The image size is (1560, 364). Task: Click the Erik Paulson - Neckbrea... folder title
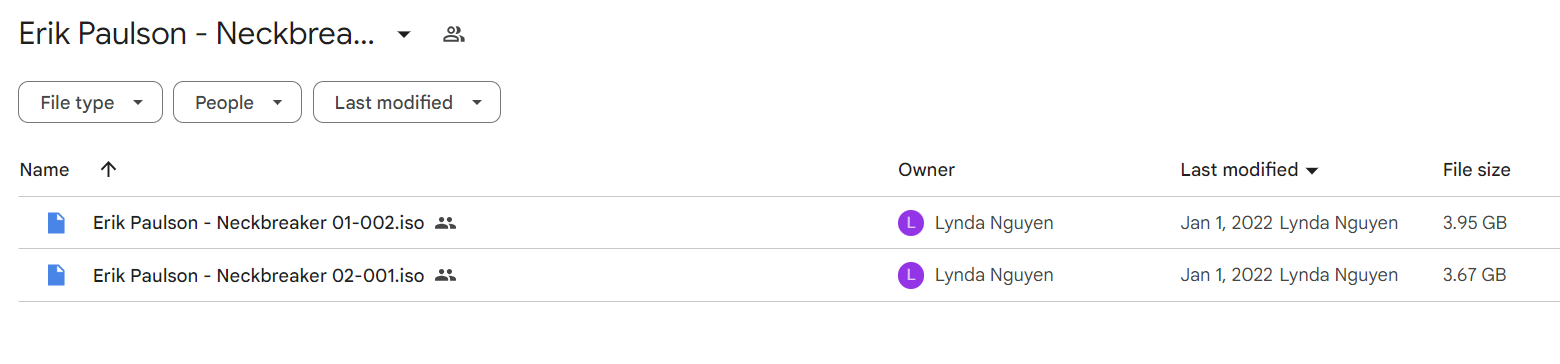click(x=197, y=35)
